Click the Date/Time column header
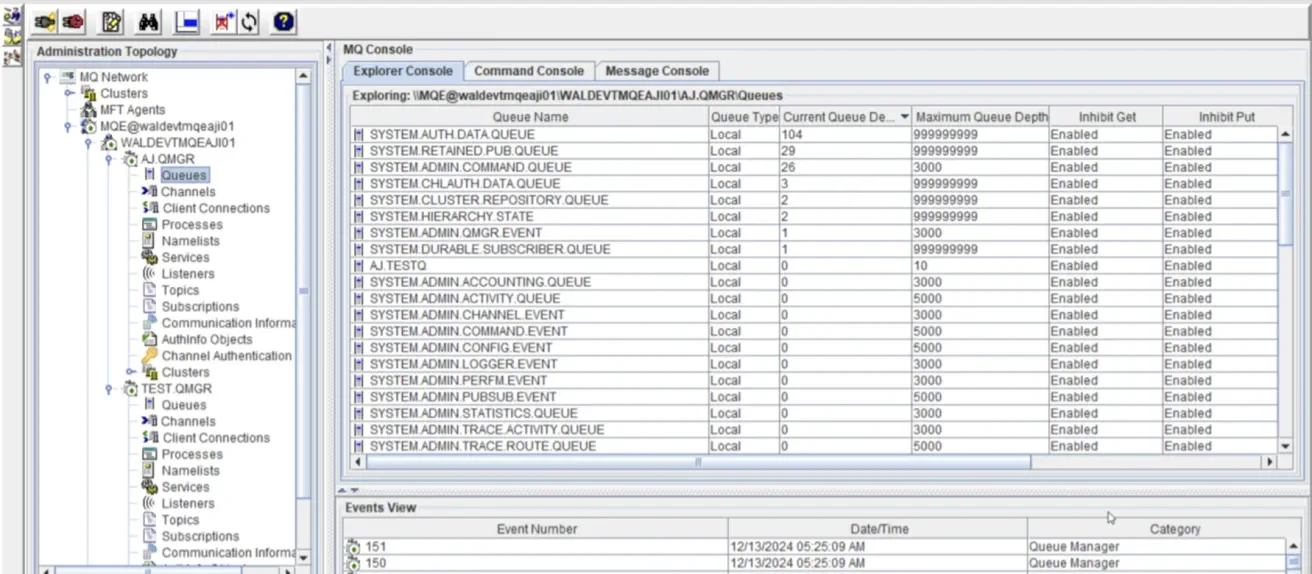 coord(878,529)
